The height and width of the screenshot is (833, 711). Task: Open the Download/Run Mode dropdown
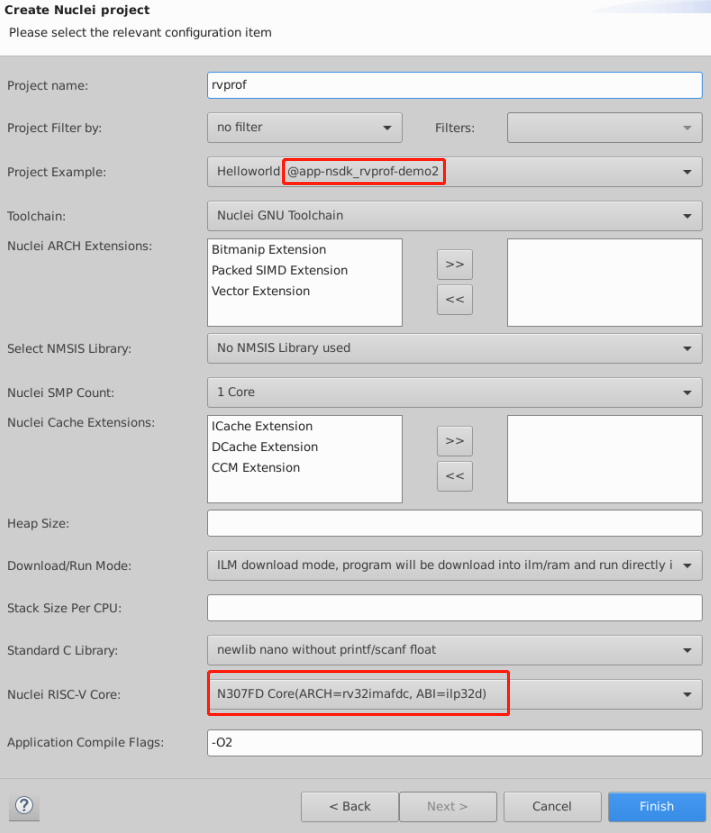(455, 565)
